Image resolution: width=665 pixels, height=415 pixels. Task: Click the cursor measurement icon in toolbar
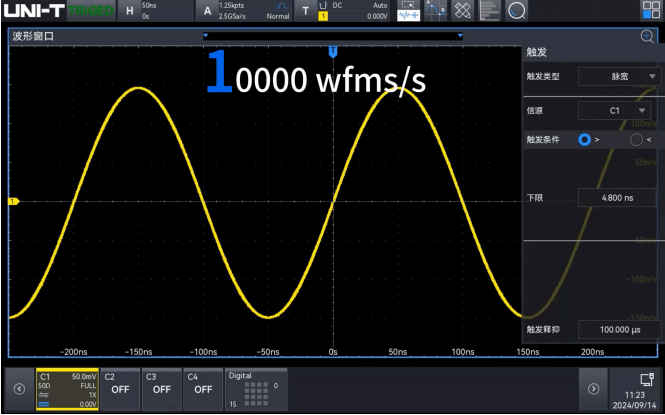coord(435,11)
